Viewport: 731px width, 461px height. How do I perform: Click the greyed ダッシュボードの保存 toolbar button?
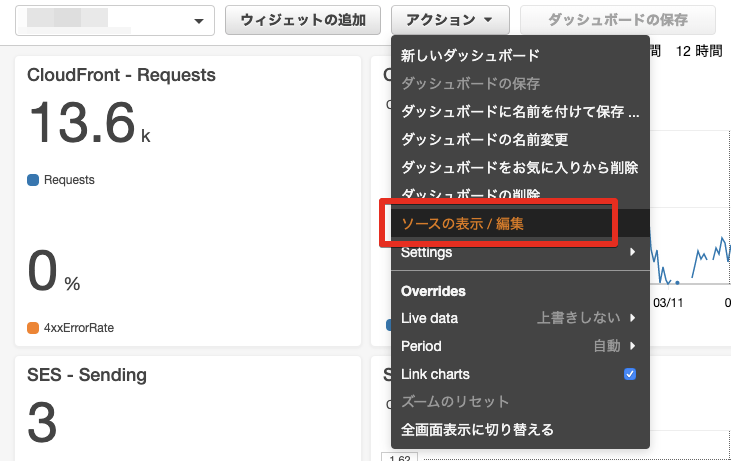pos(618,20)
